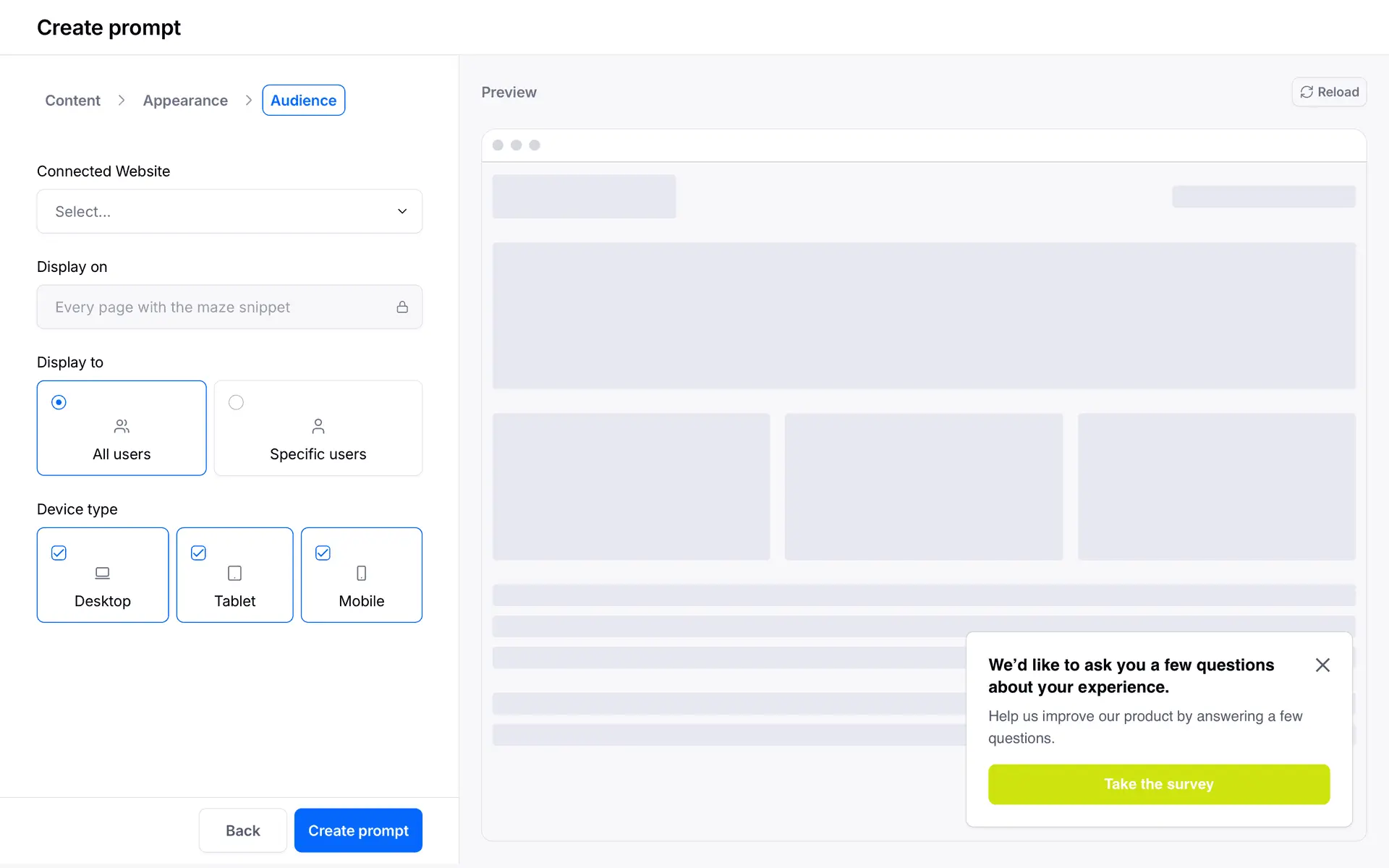Viewport: 1389px width, 868px height.
Task: Click the mobile phone device icon
Action: [361, 573]
